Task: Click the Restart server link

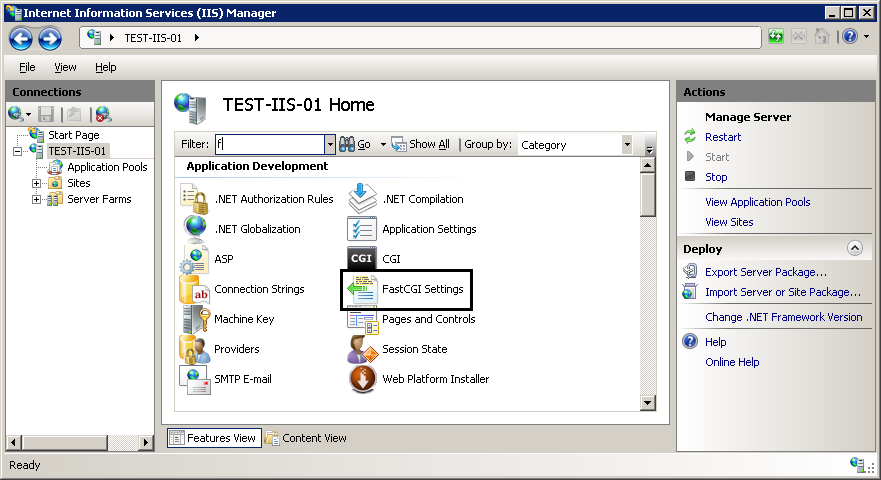Action: (723, 137)
